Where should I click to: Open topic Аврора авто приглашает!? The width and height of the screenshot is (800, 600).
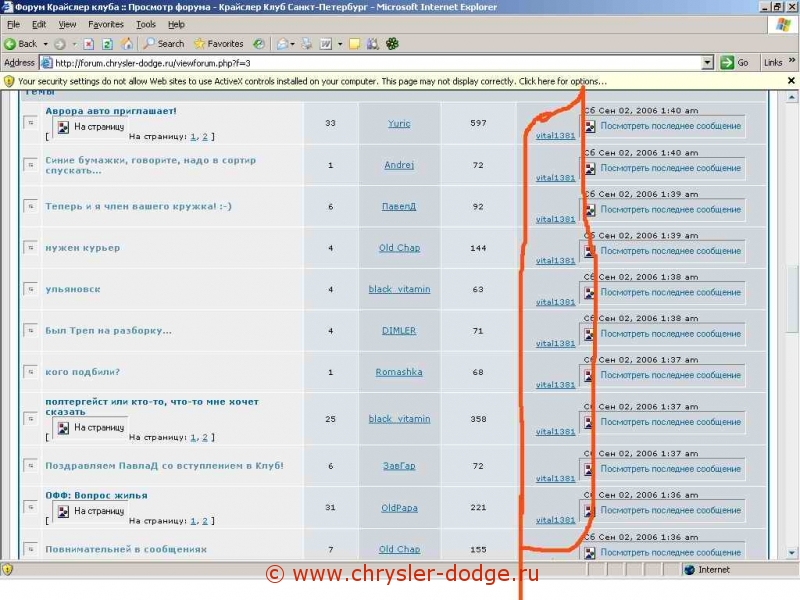point(111,111)
